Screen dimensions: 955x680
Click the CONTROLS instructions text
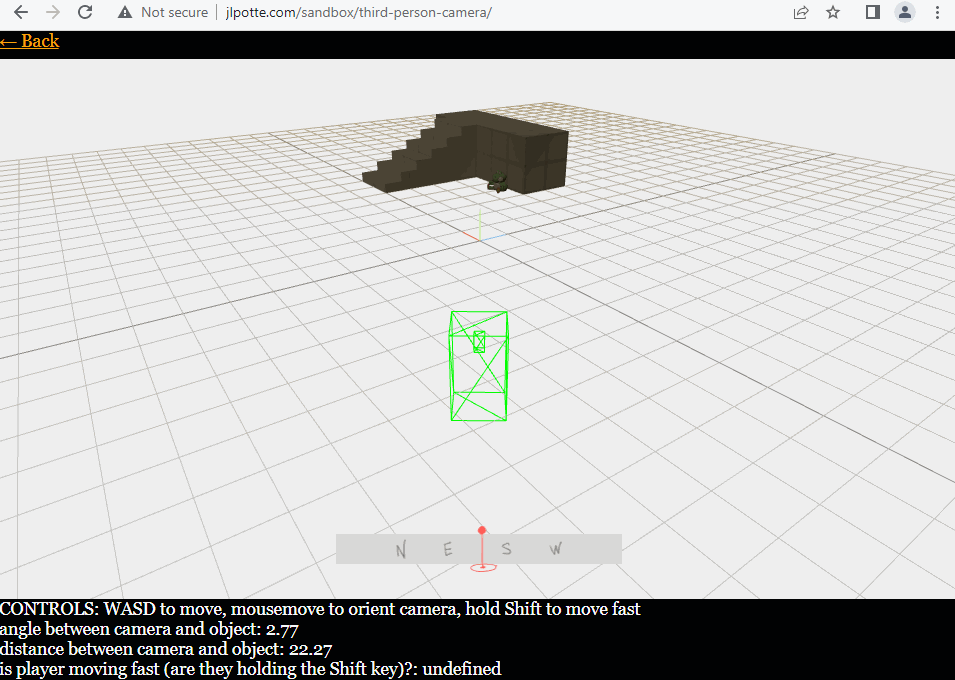320,609
